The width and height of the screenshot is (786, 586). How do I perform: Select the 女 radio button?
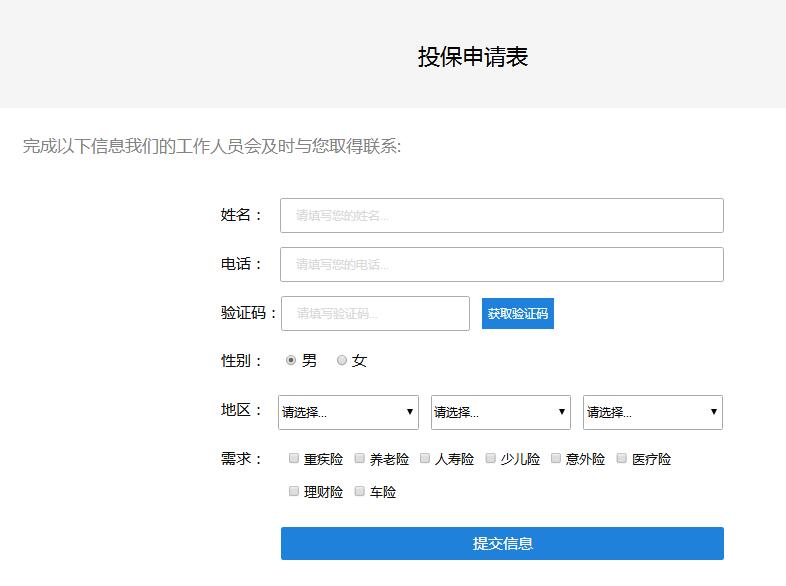coord(342,360)
